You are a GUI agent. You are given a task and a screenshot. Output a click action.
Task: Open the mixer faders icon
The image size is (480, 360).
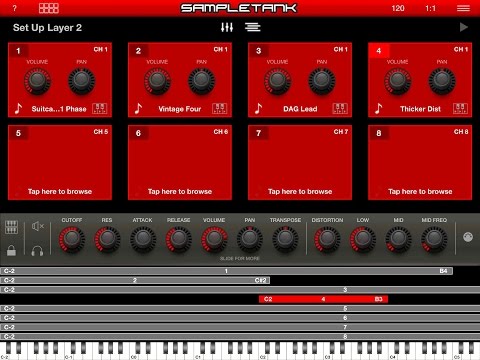pyautogui.click(x=227, y=27)
